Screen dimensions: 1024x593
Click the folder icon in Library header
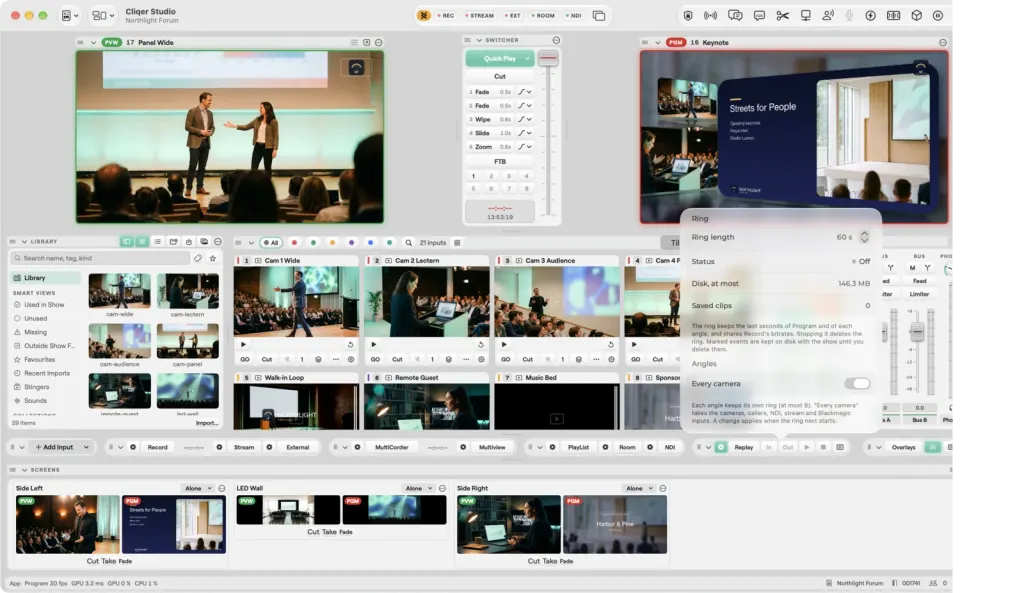174,242
